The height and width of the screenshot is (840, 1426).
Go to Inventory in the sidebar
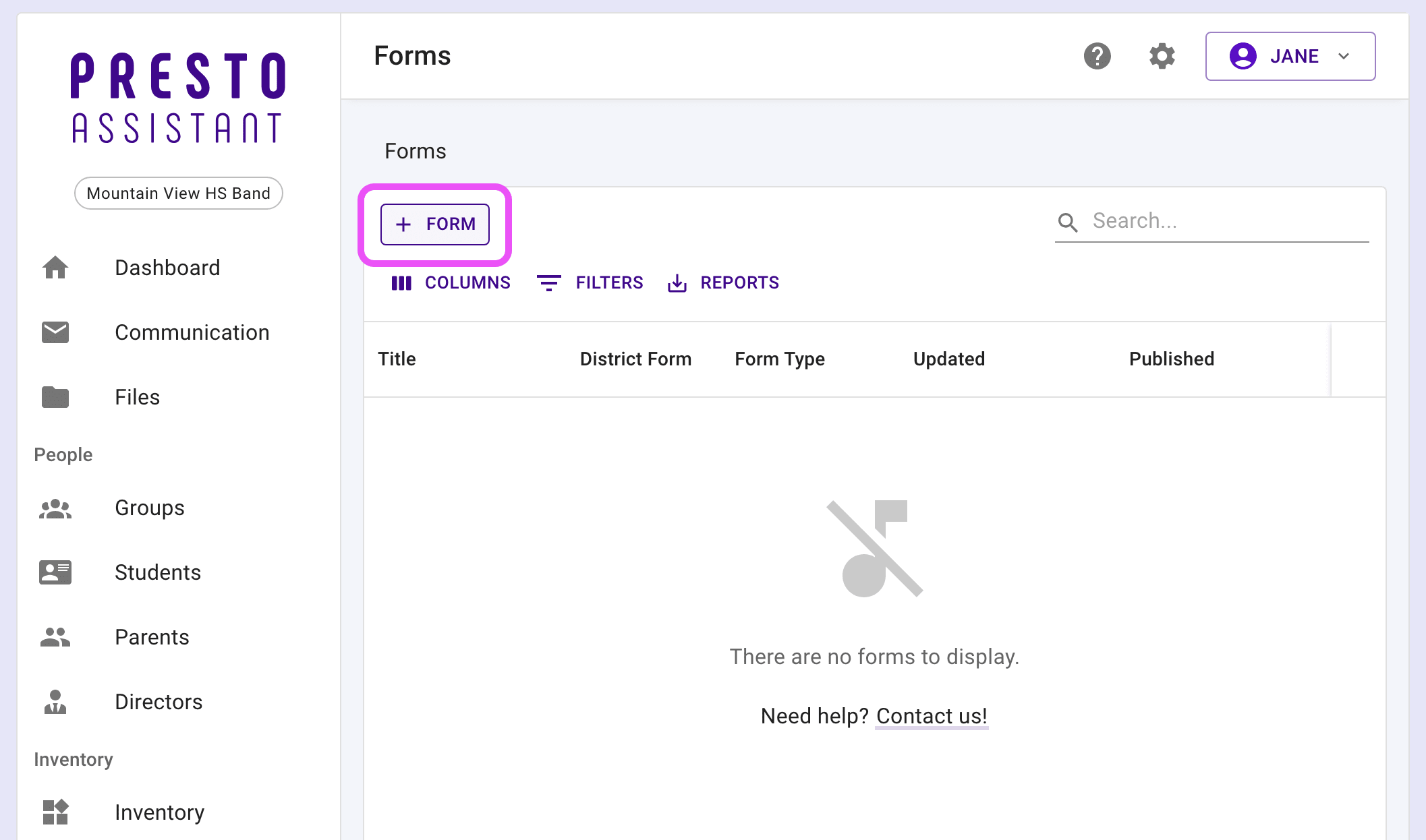tap(159, 812)
